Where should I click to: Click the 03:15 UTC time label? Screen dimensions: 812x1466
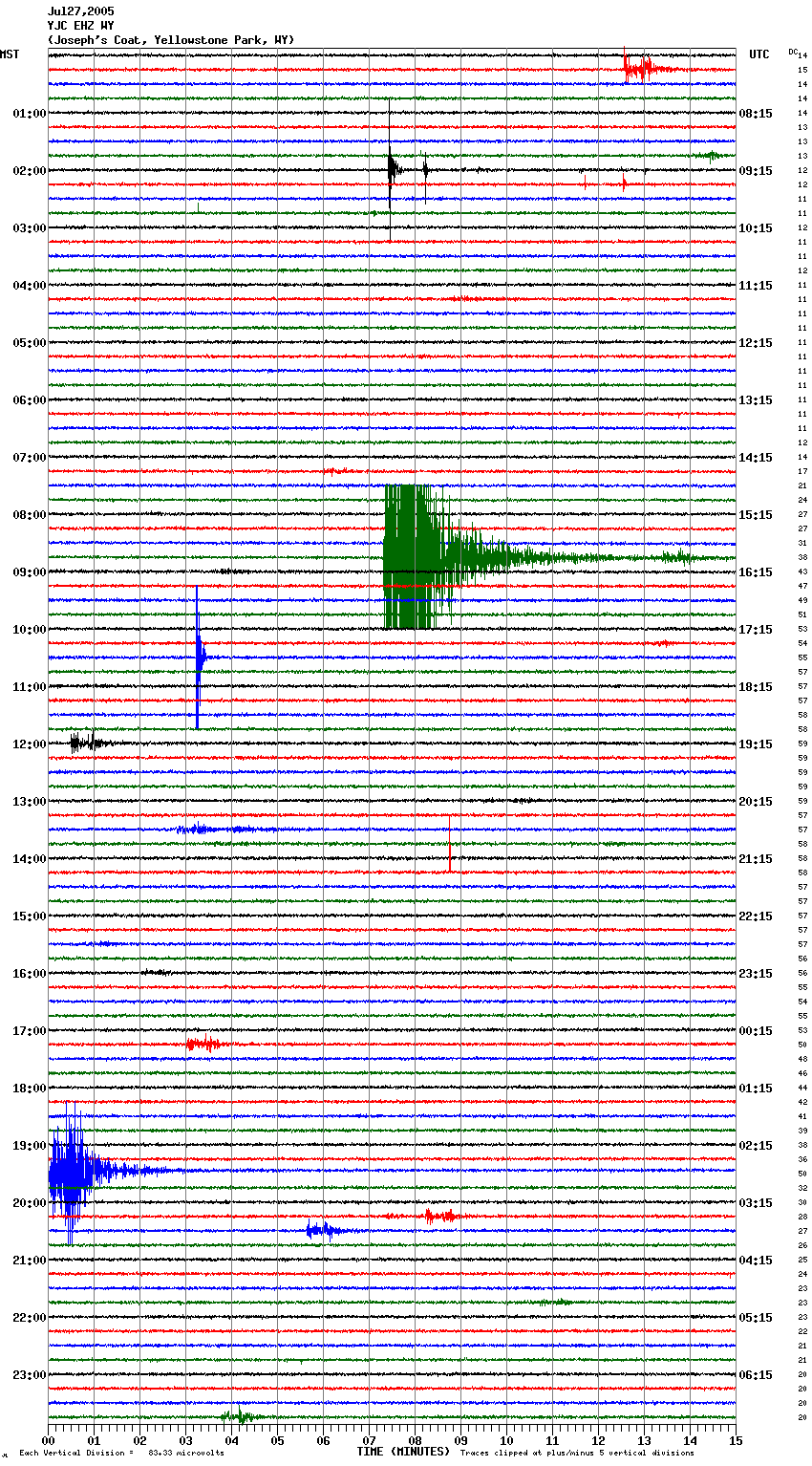[756, 1203]
